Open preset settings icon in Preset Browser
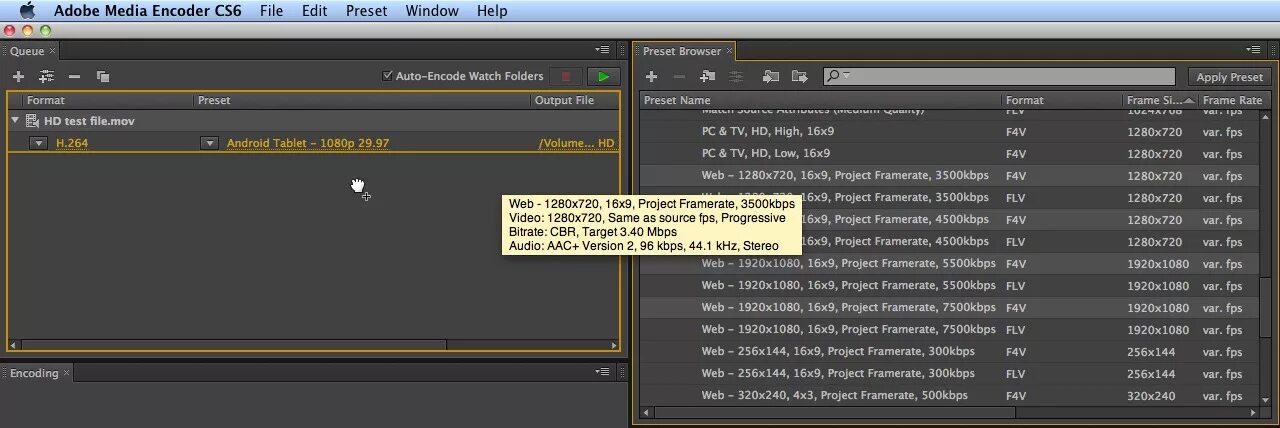The width and height of the screenshot is (1280, 428). click(x=736, y=76)
